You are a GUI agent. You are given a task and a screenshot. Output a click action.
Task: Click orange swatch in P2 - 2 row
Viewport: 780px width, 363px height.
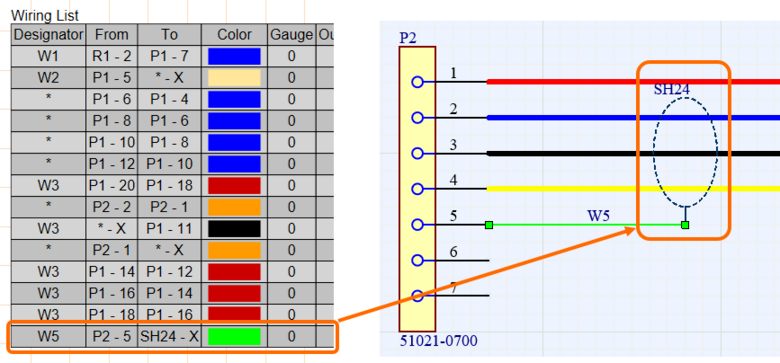click(234, 207)
